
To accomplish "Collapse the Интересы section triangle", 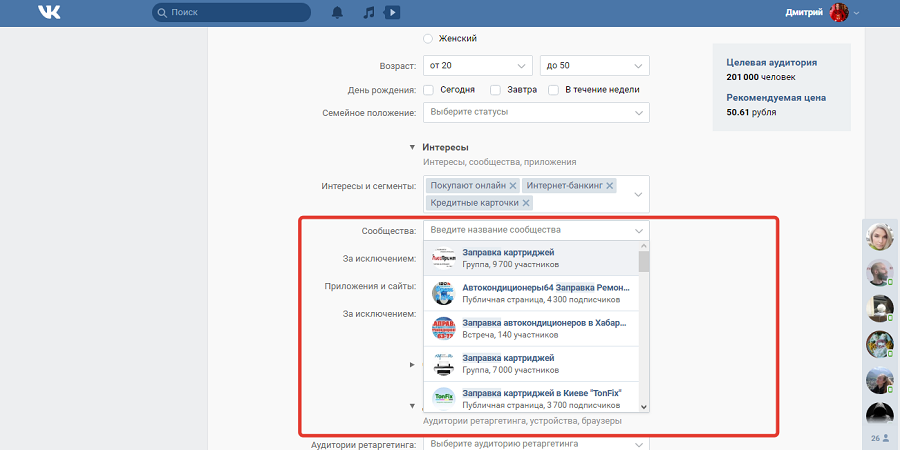I will point(412,148).
